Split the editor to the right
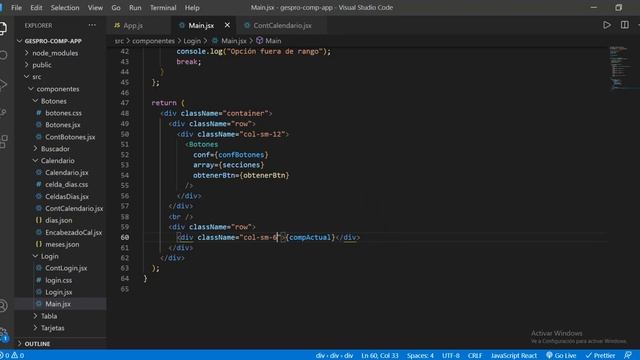Screen dimensions: 640x360 point(624,25)
